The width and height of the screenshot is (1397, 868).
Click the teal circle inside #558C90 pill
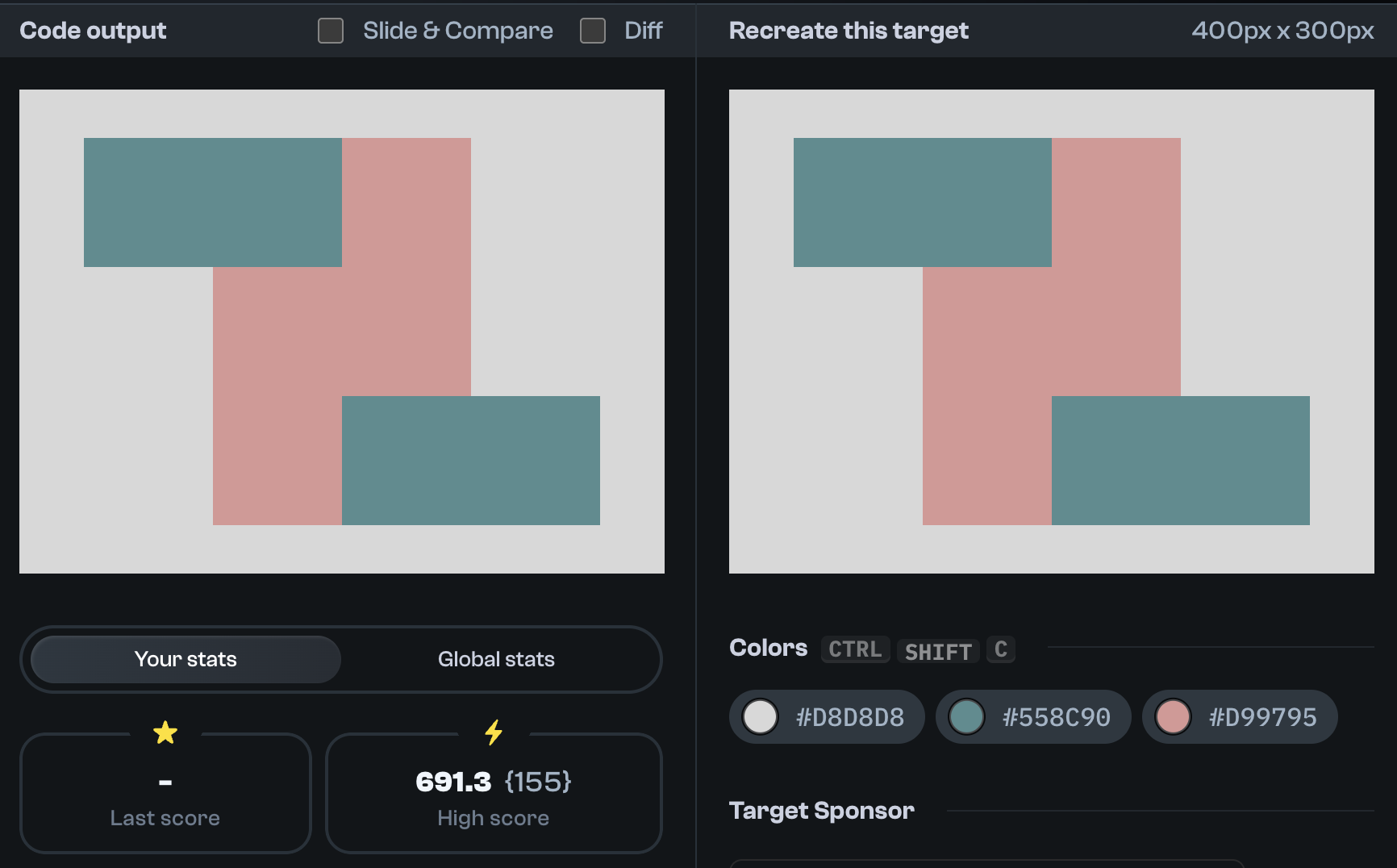[966, 716]
